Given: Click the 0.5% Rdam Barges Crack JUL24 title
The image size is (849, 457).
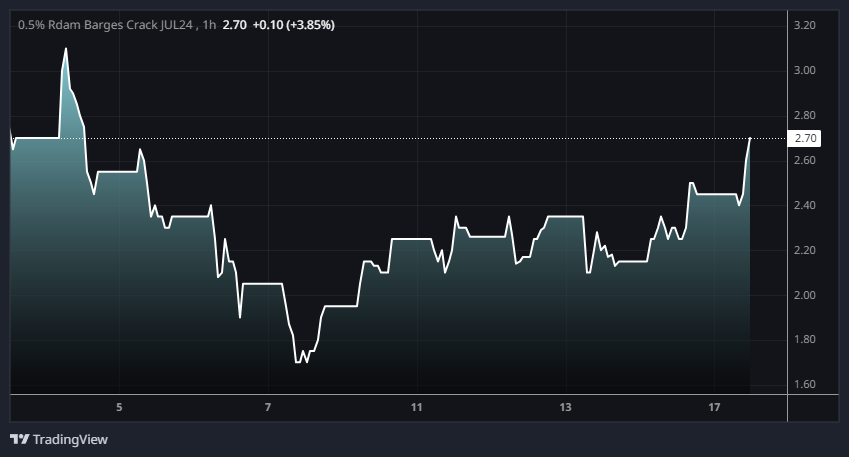Looking at the screenshot, I should tap(104, 24).
